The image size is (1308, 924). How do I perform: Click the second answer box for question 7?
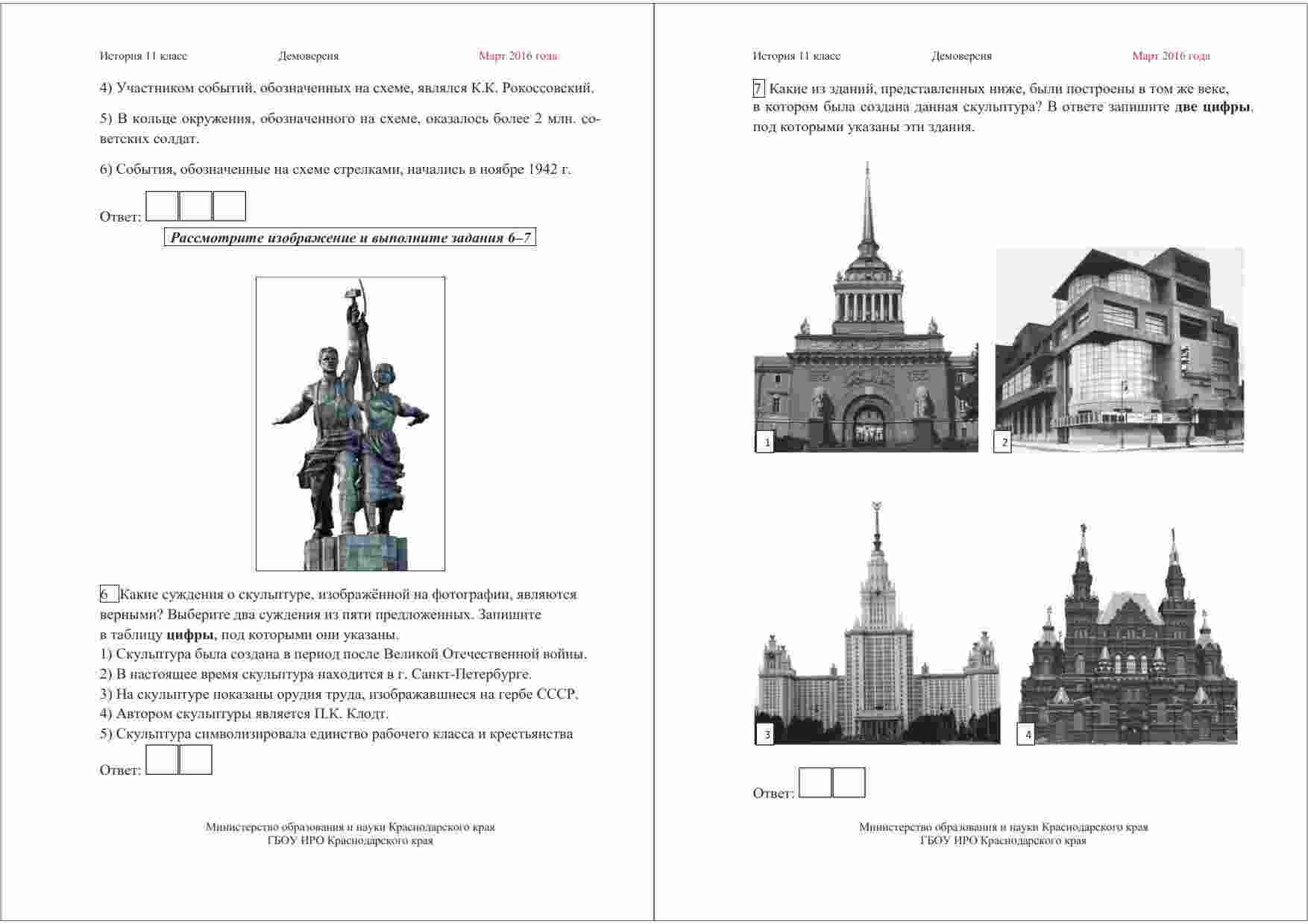point(849,783)
